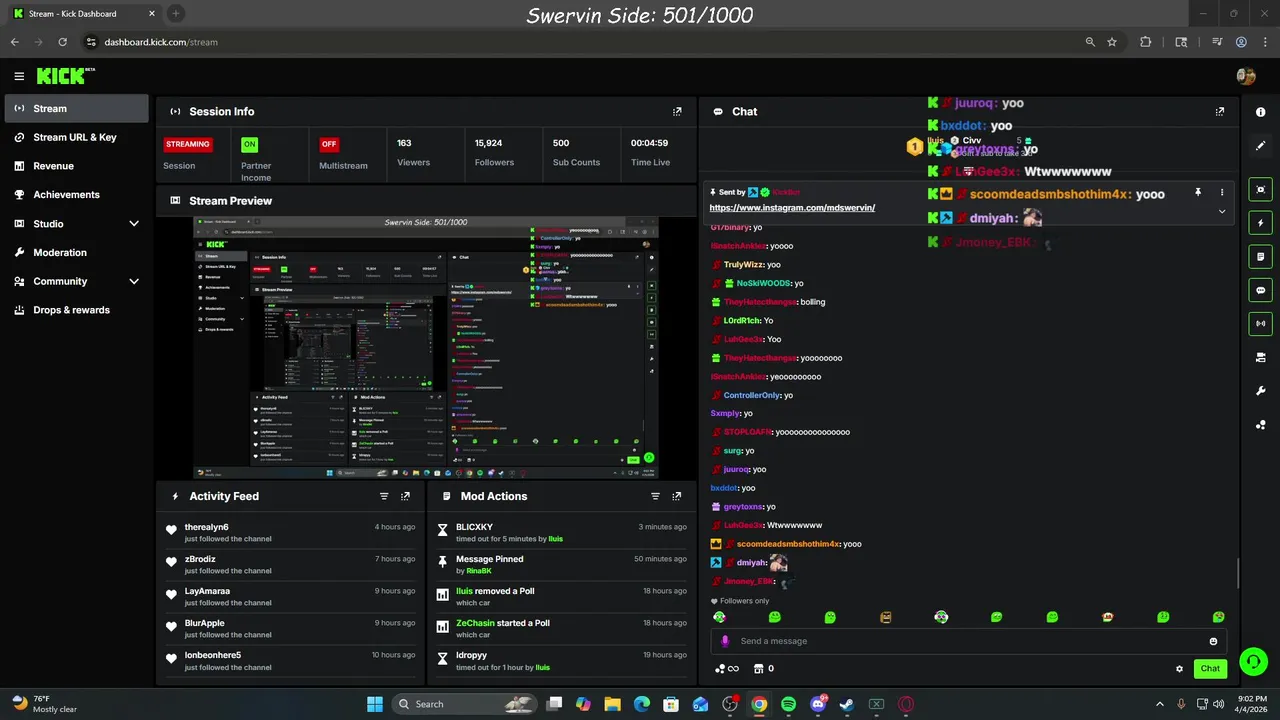Open the Moderation page
The width and height of the screenshot is (1280, 720).
pyautogui.click(x=77, y=253)
